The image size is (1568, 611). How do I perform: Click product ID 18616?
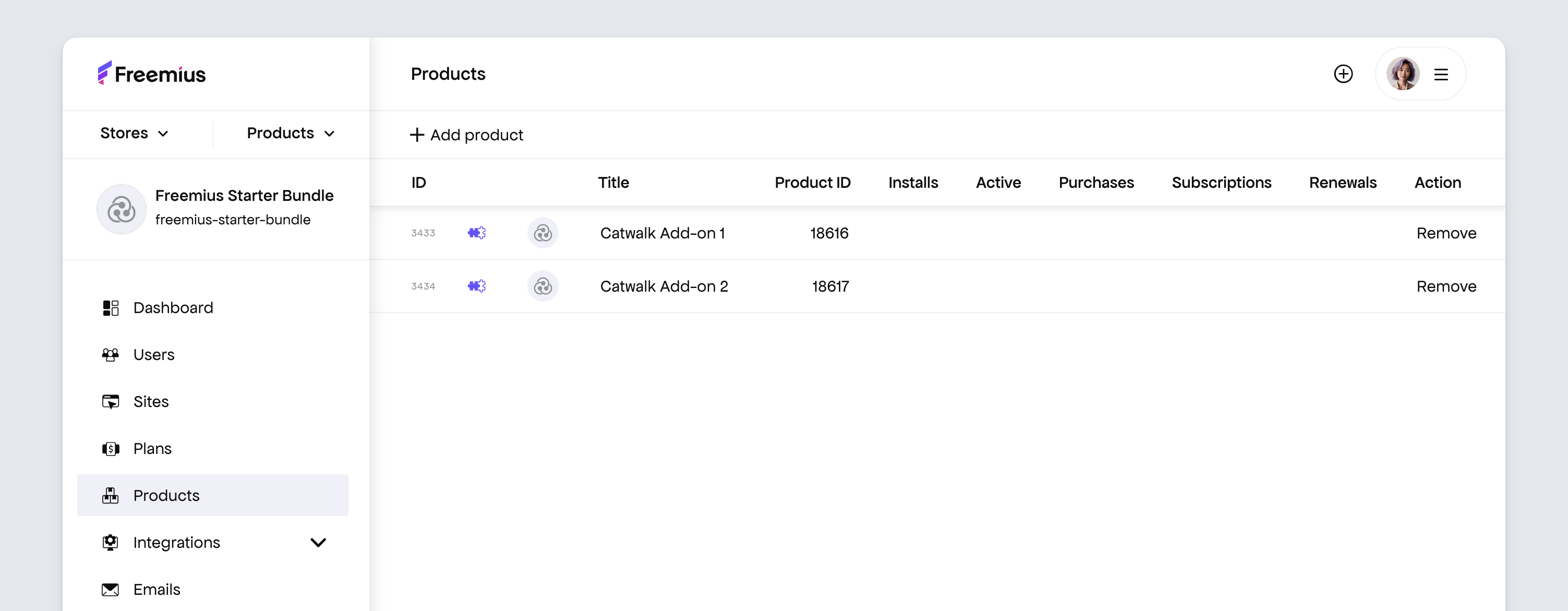[829, 233]
